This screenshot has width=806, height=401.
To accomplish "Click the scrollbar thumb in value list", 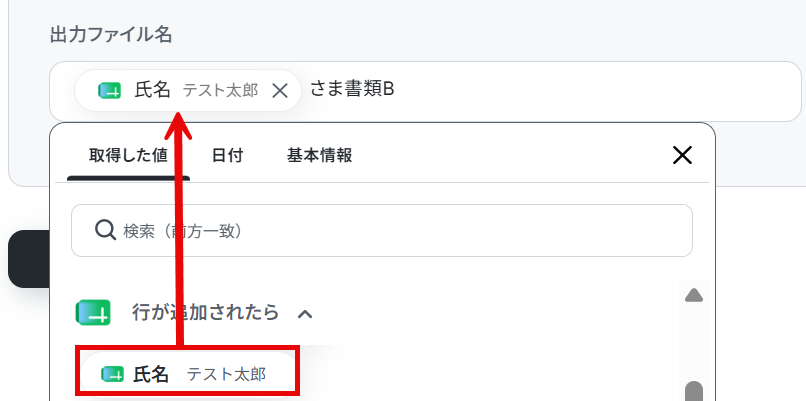I will click(694, 391).
